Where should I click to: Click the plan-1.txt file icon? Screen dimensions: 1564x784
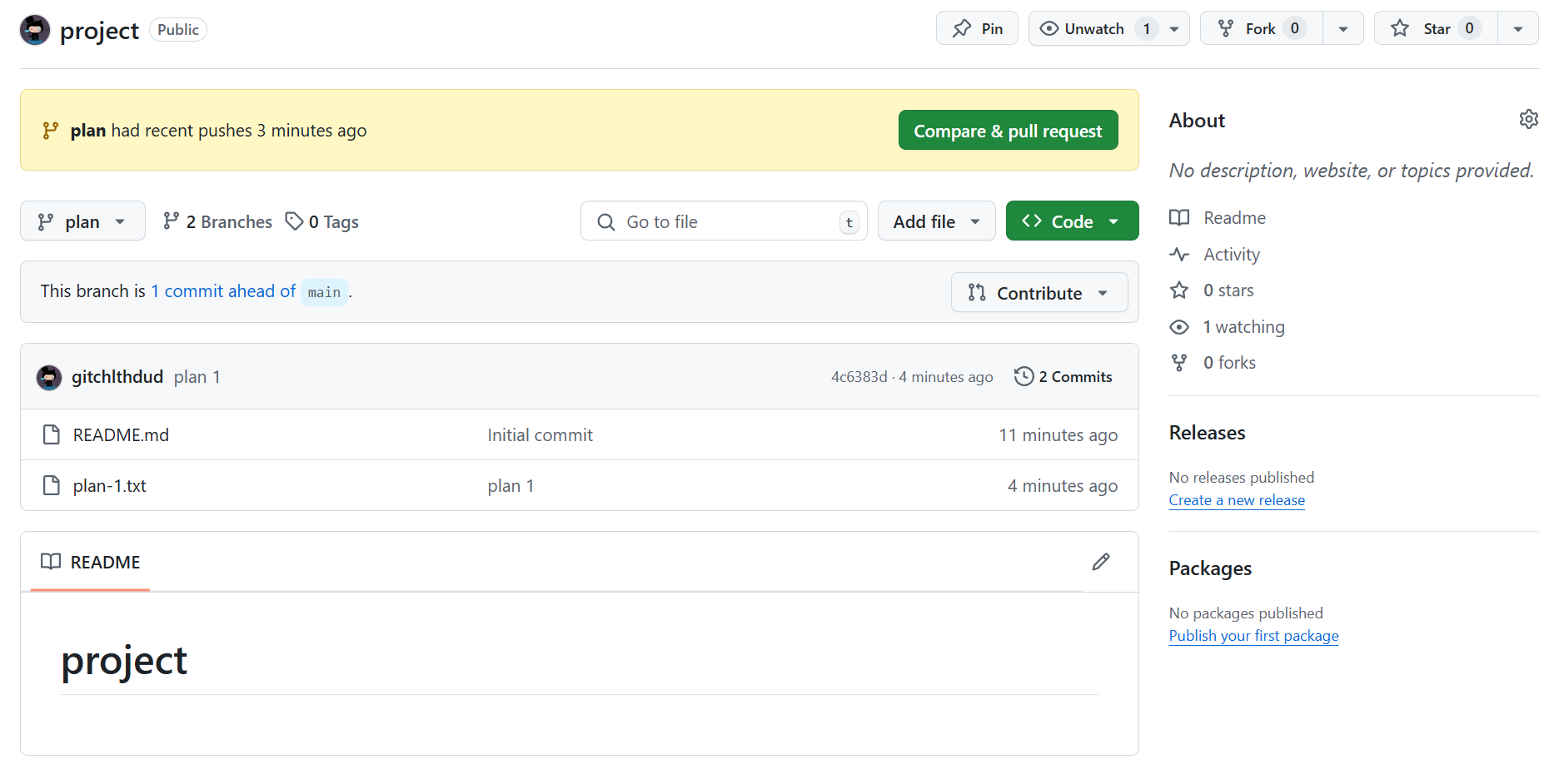coord(52,485)
